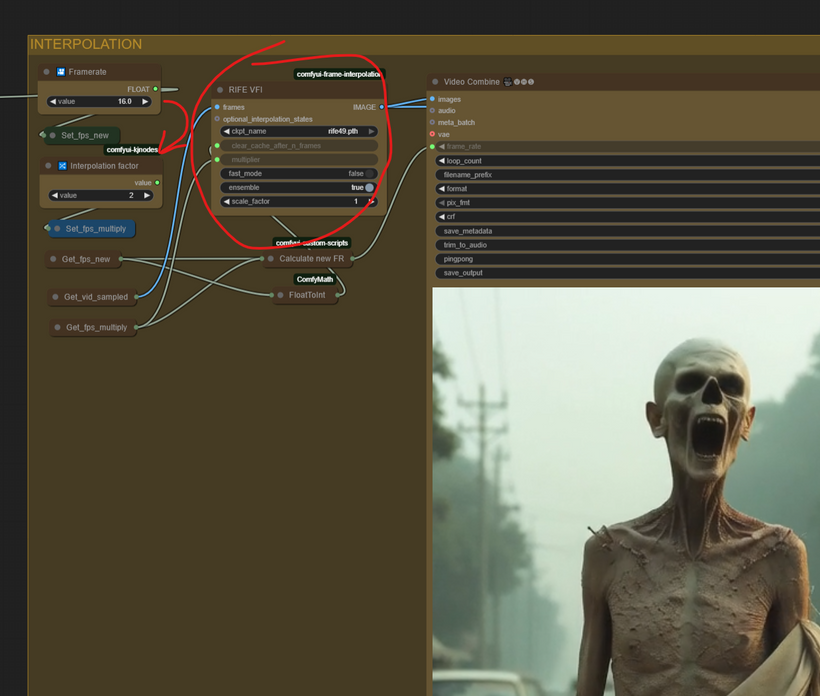
Task: Toggle the ensemble switch in RIFE VFI
Action: pos(369,187)
